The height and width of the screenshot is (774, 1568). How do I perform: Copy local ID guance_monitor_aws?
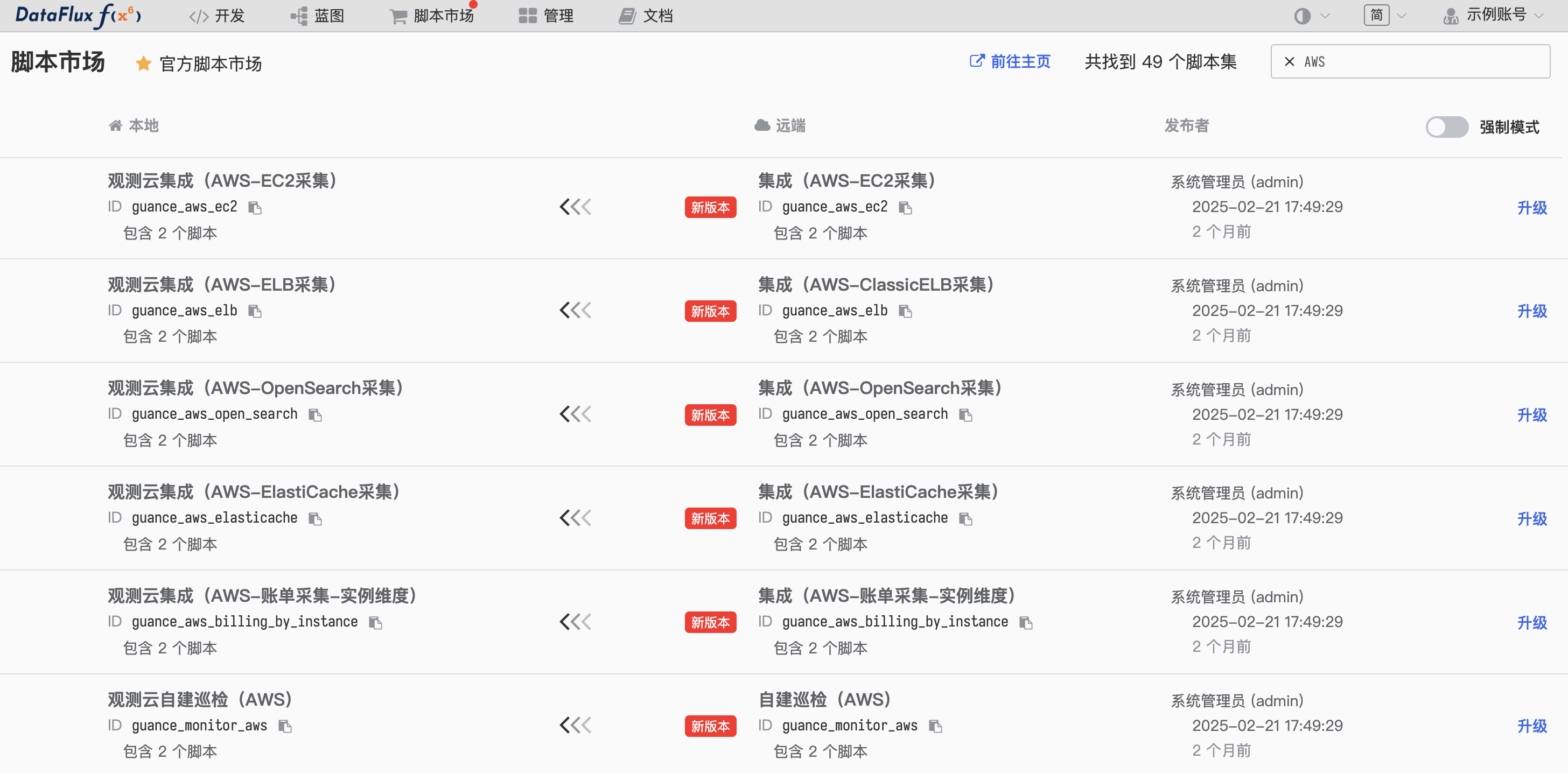point(285,727)
